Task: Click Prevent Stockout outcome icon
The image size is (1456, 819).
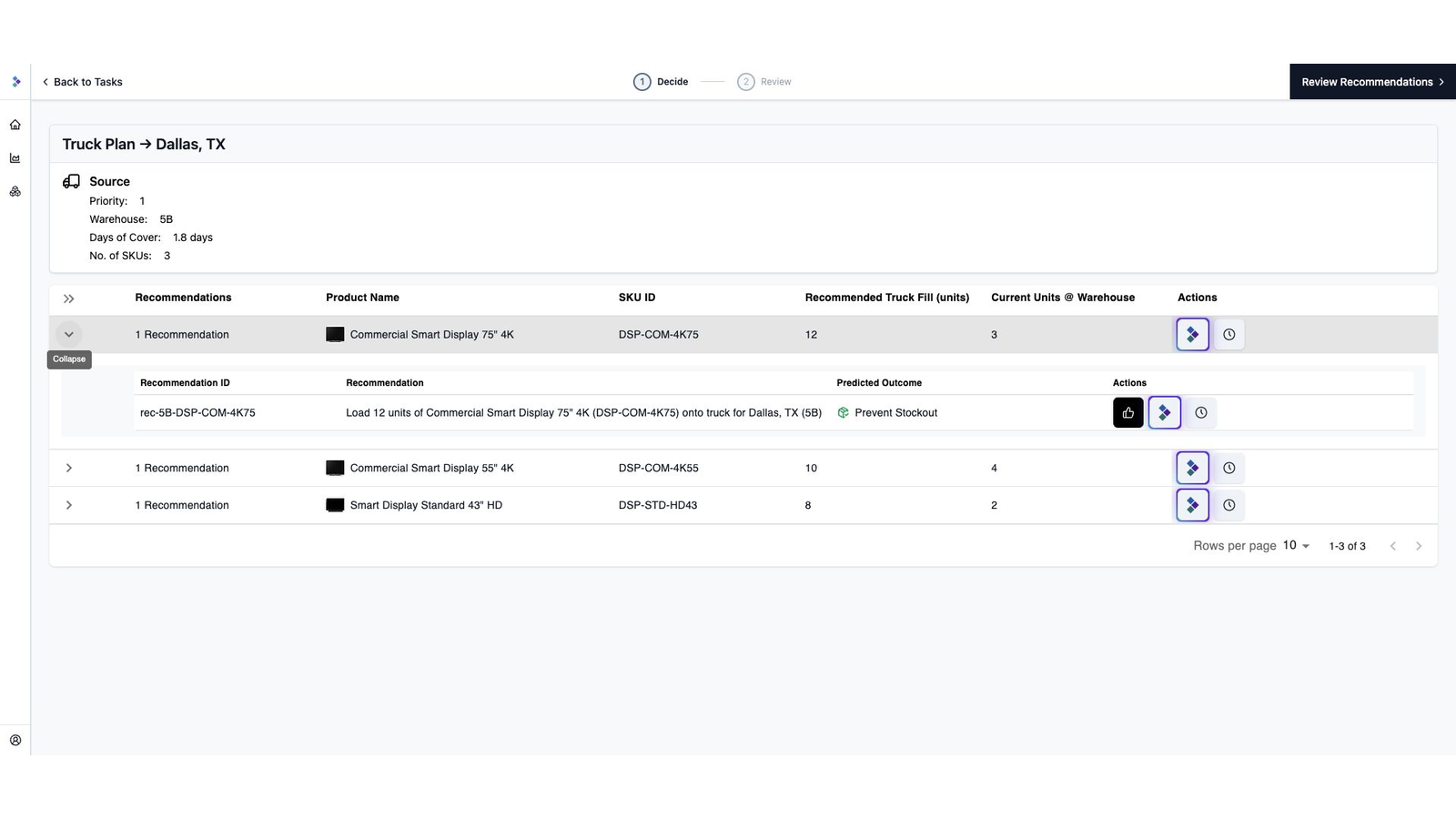Action: click(x=843, y=412)
